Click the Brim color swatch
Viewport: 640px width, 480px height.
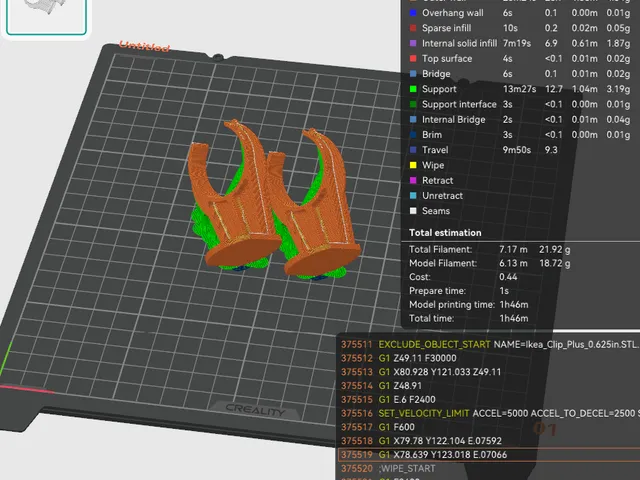pyautogui.click(x=413, y=135)
